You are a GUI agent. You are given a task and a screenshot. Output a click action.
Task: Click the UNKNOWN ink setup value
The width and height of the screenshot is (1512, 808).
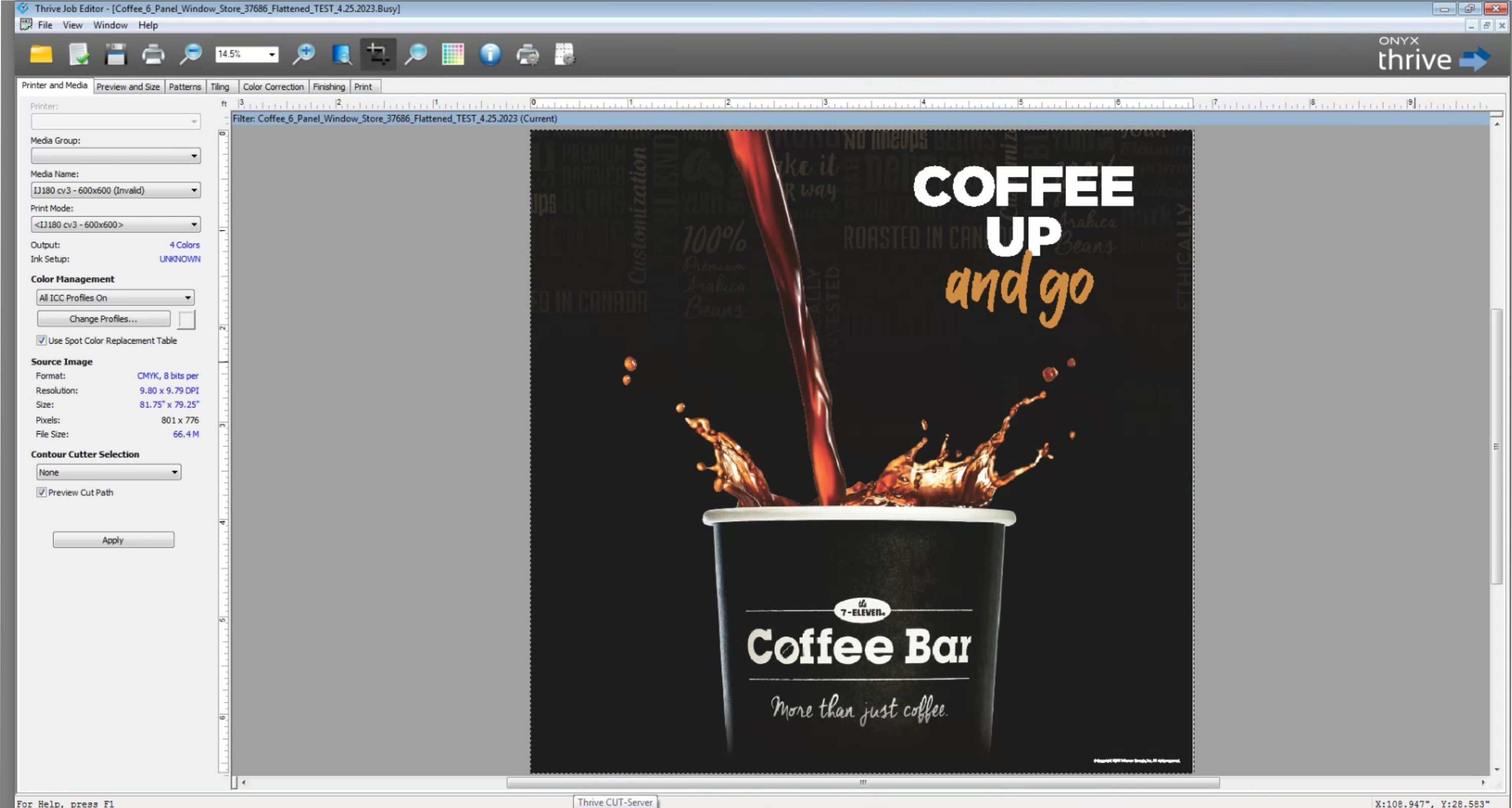point(179,259)
